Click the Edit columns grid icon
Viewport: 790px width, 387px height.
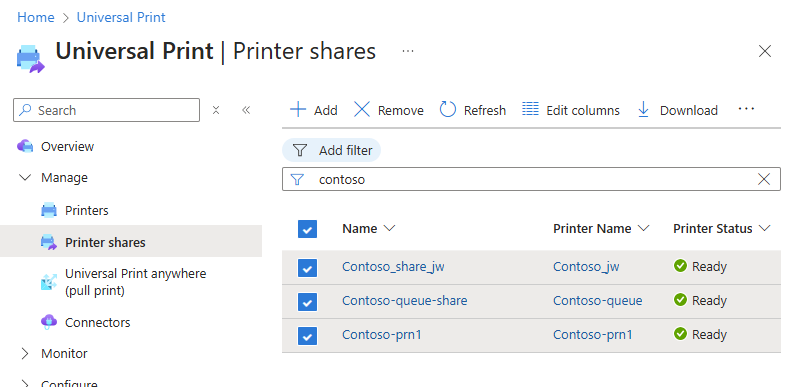530,109
